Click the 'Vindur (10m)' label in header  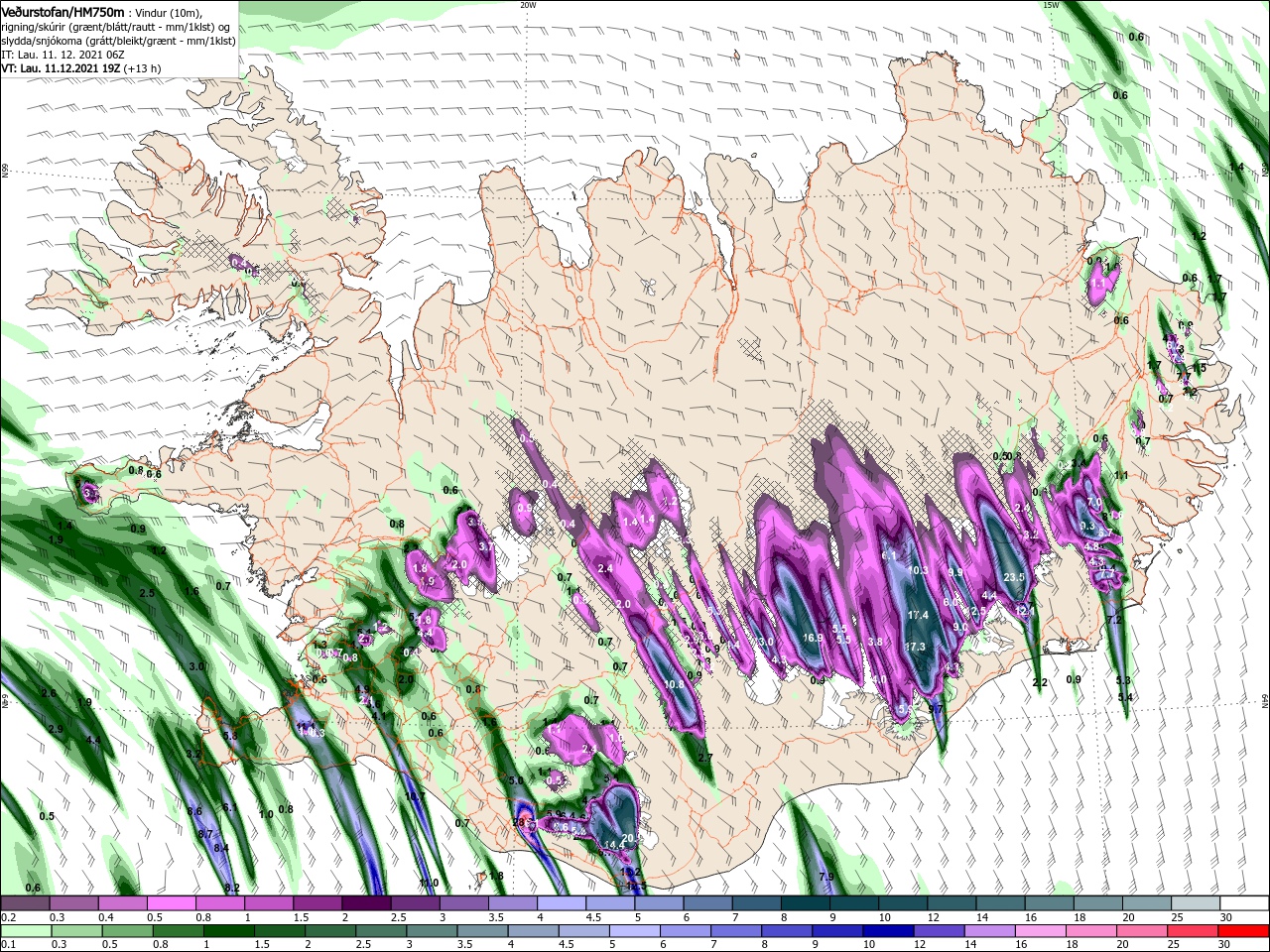click(167, 12)
